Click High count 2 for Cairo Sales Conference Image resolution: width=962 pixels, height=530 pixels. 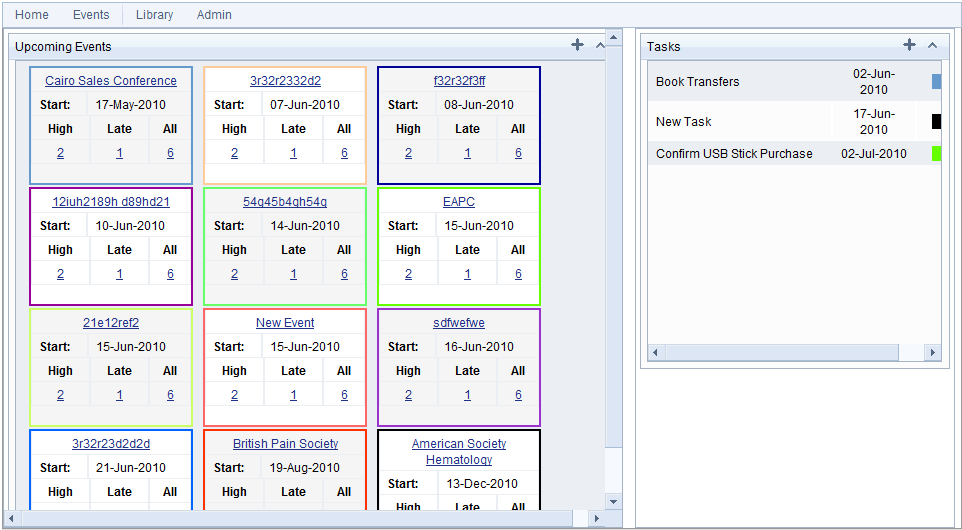click(x=60, y=153)
